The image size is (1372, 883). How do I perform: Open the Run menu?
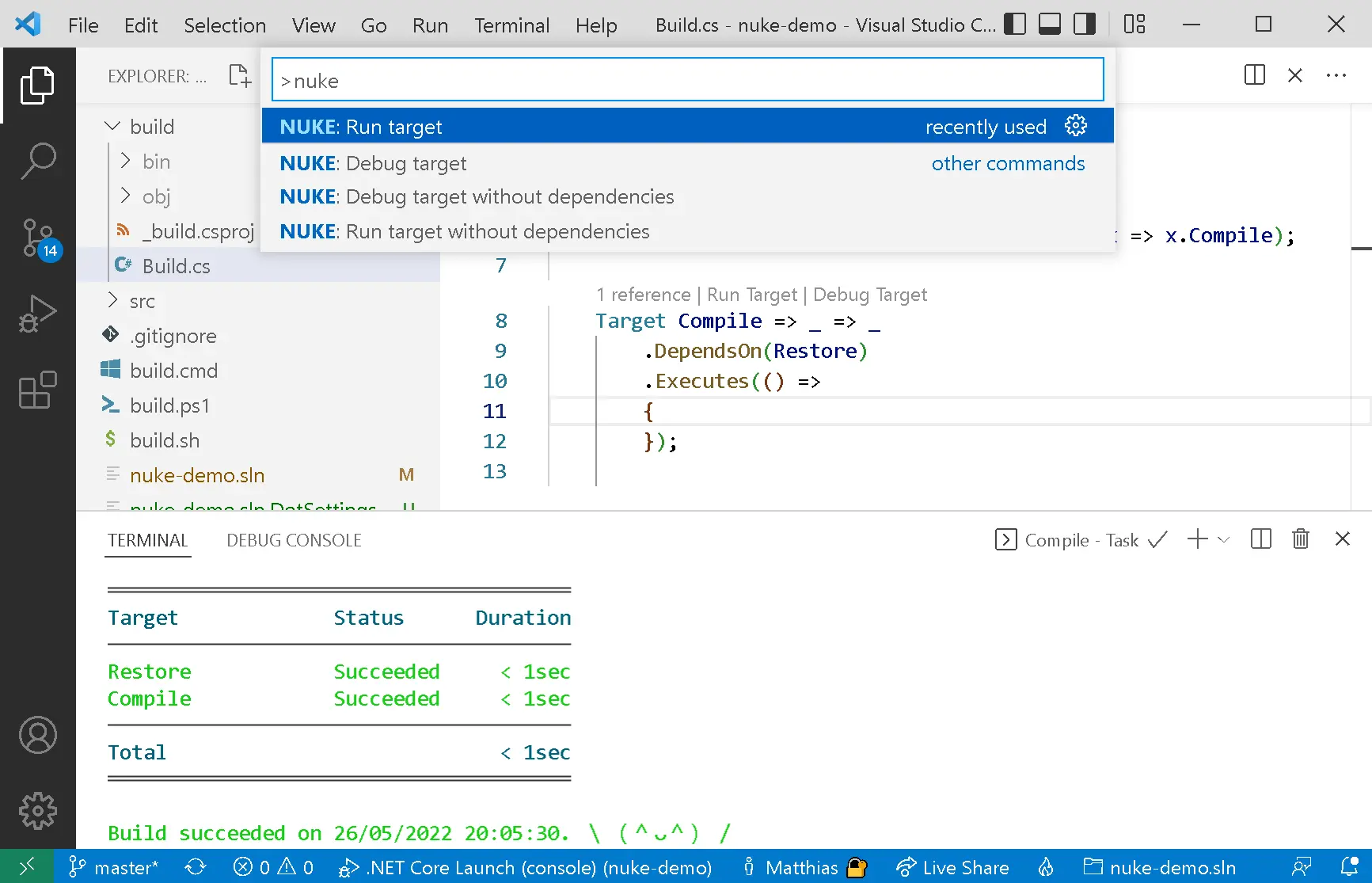pos(430,25)
